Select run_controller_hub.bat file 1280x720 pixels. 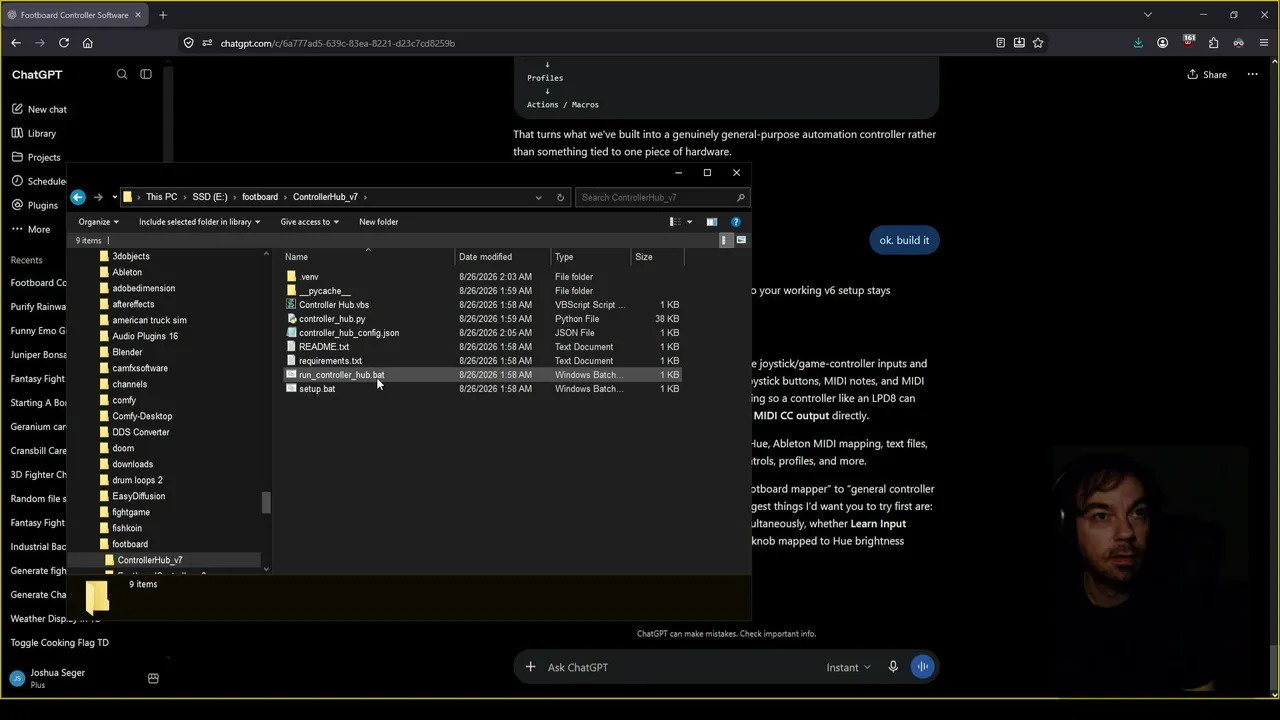[341, 375]
